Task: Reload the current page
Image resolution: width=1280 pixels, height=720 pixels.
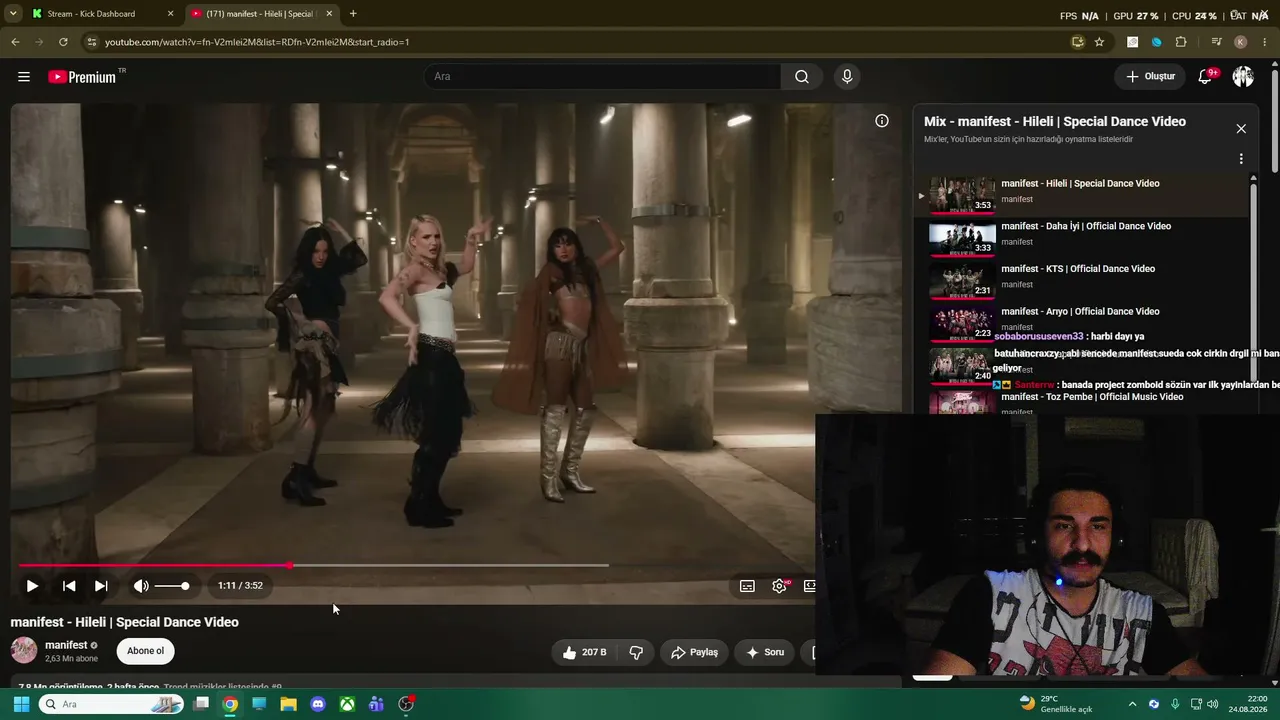Action: pos(63,42)
